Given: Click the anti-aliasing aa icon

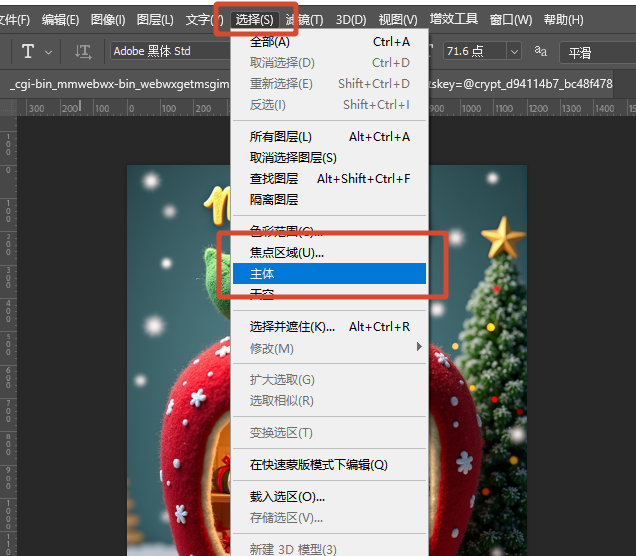Looking at the screenshot, I should click(x=540, y=51).
